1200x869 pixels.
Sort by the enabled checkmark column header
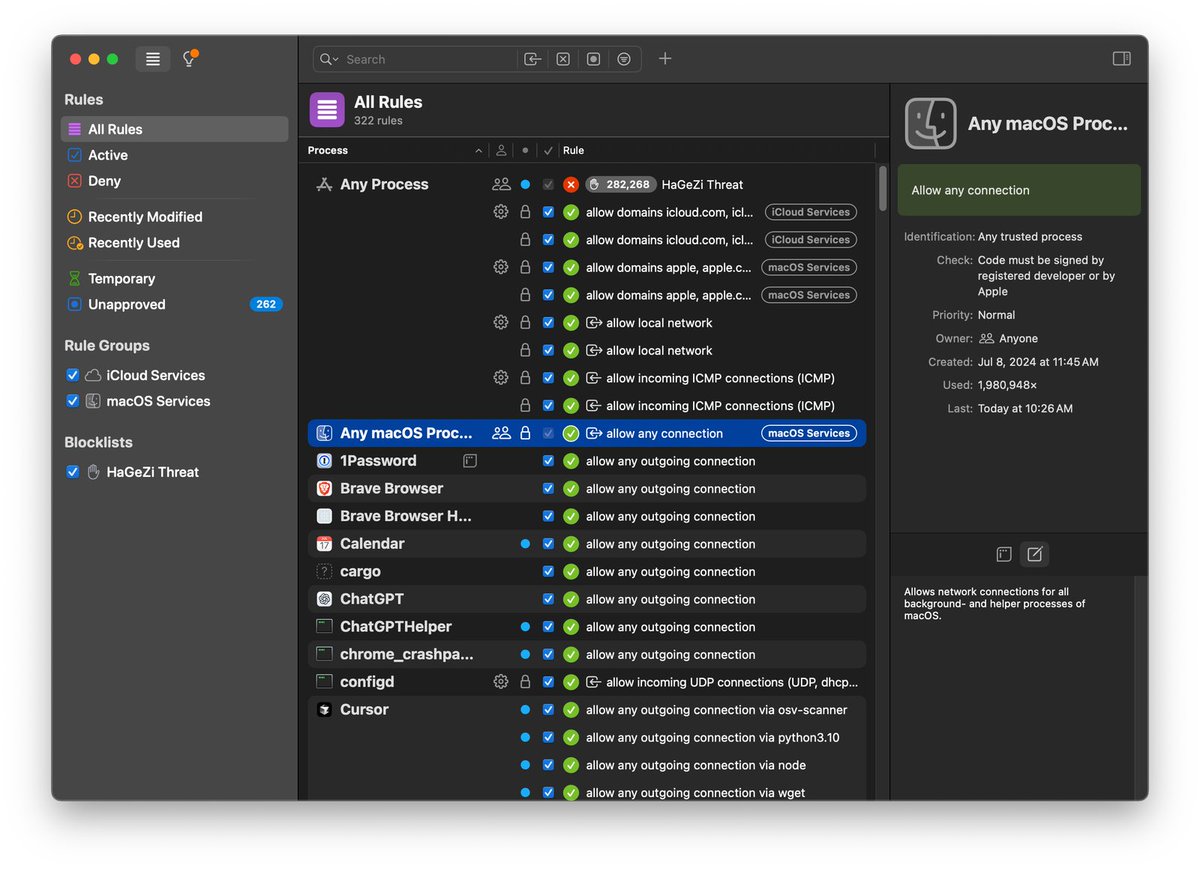coord(548,150)
